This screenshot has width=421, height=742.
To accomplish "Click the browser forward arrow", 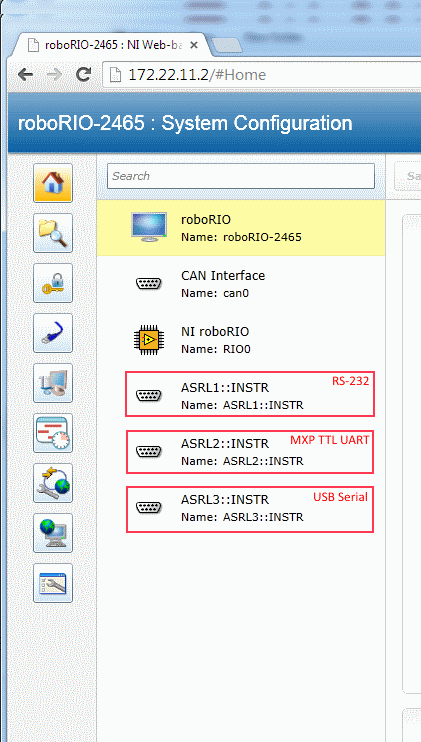I will coord(54,74).
